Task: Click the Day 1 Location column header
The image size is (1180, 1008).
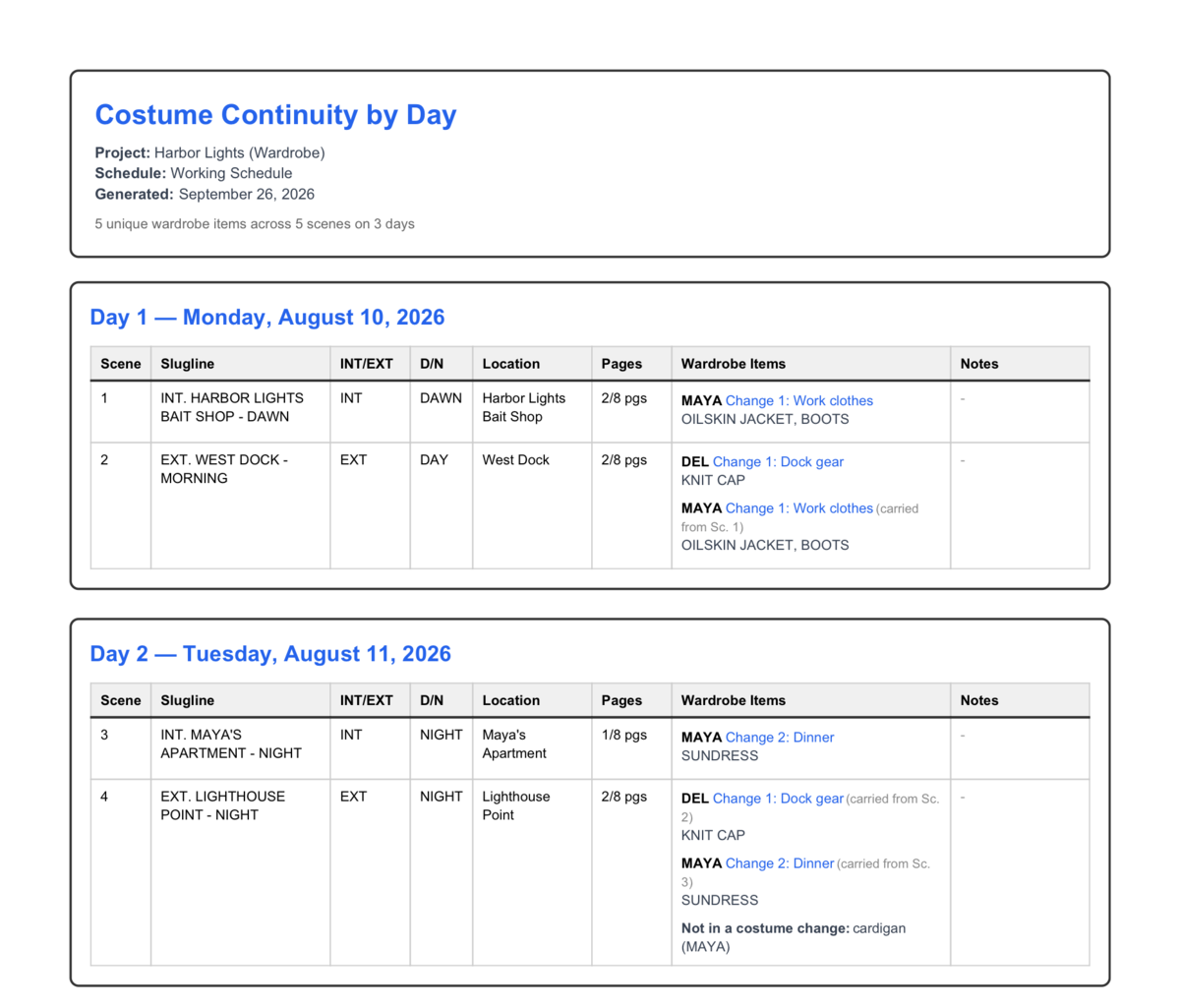Action: pos(532,364)
